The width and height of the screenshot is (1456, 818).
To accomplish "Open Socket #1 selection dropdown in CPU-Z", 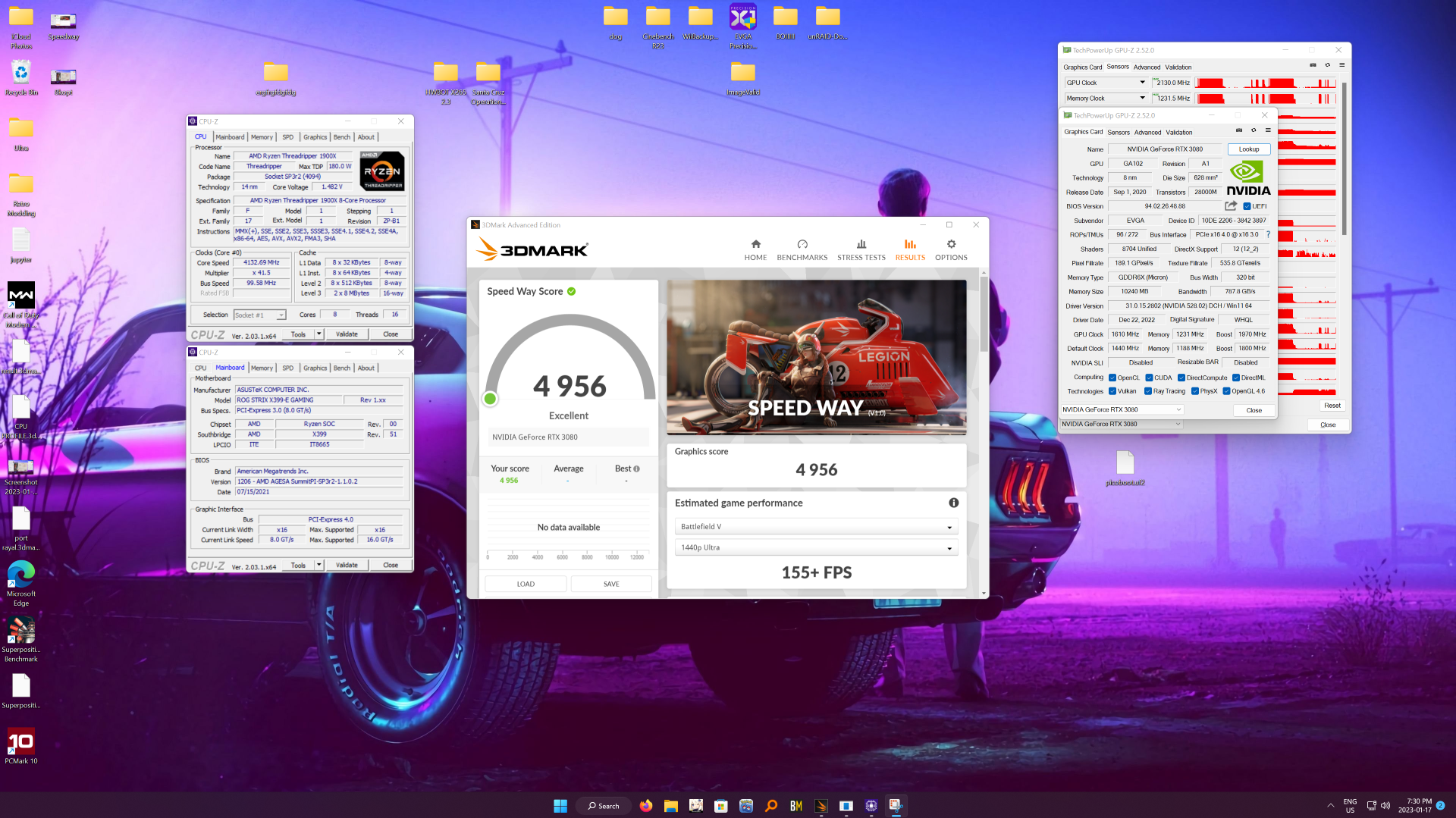I will (259, 315).
